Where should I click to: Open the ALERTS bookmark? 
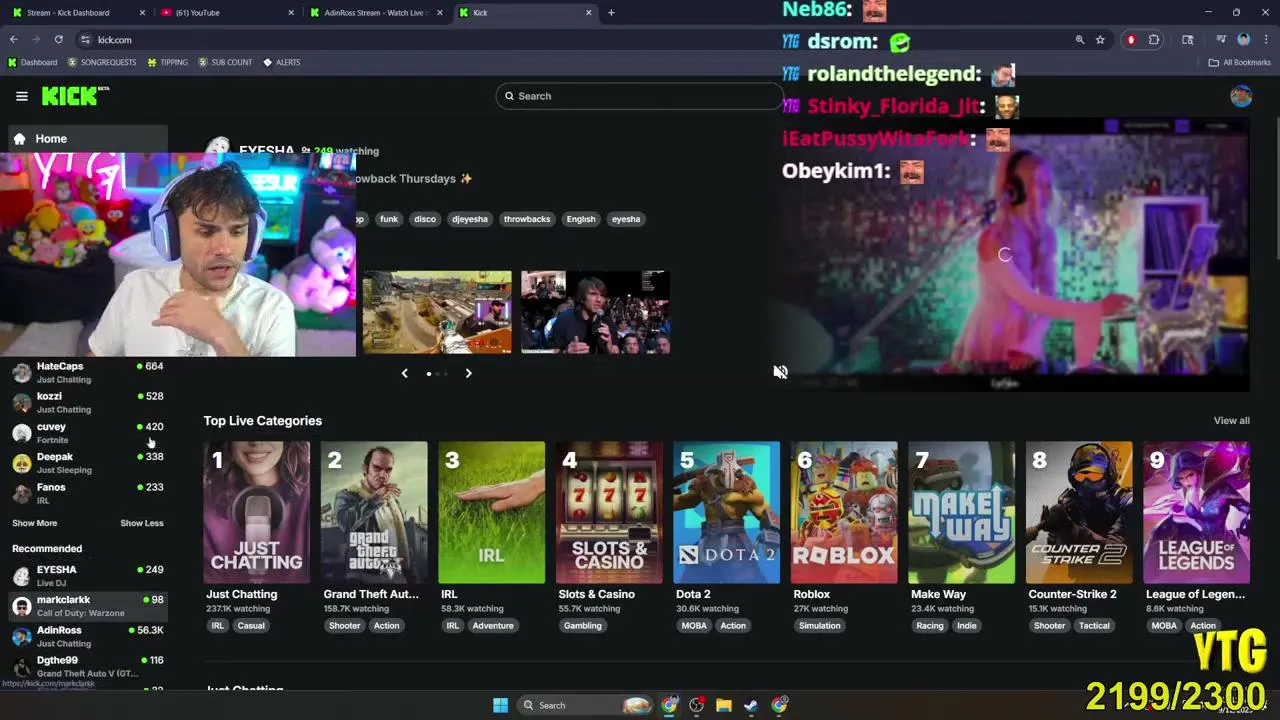(281, 62)
